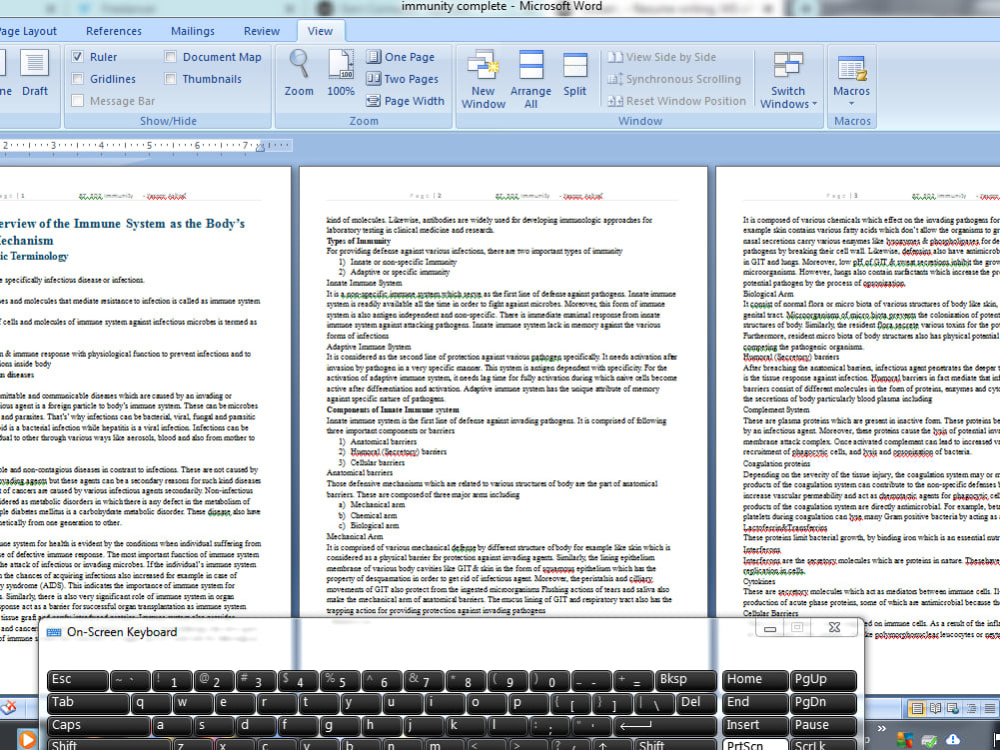Screen dimensions: 1000x750
Task: Click the View tab
Action: pyautogui.click(x=320, y=31)
